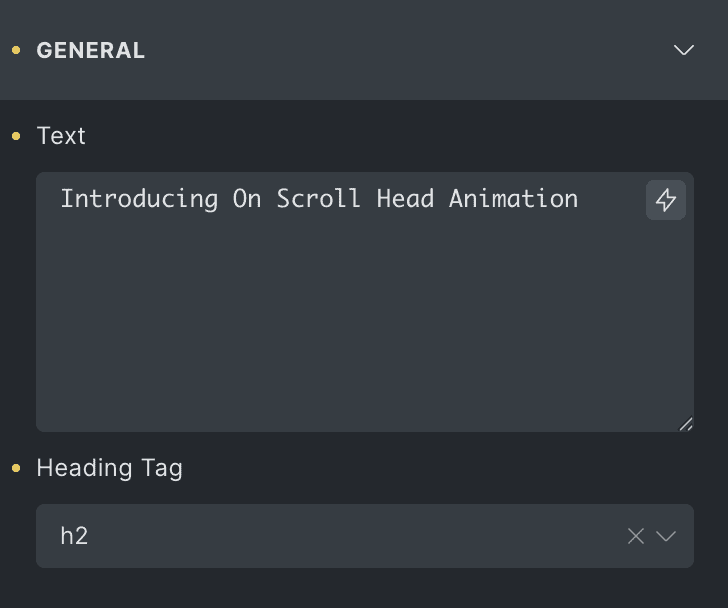Place cursor on the word Head
728x608 pixels.
pos(405,199)
